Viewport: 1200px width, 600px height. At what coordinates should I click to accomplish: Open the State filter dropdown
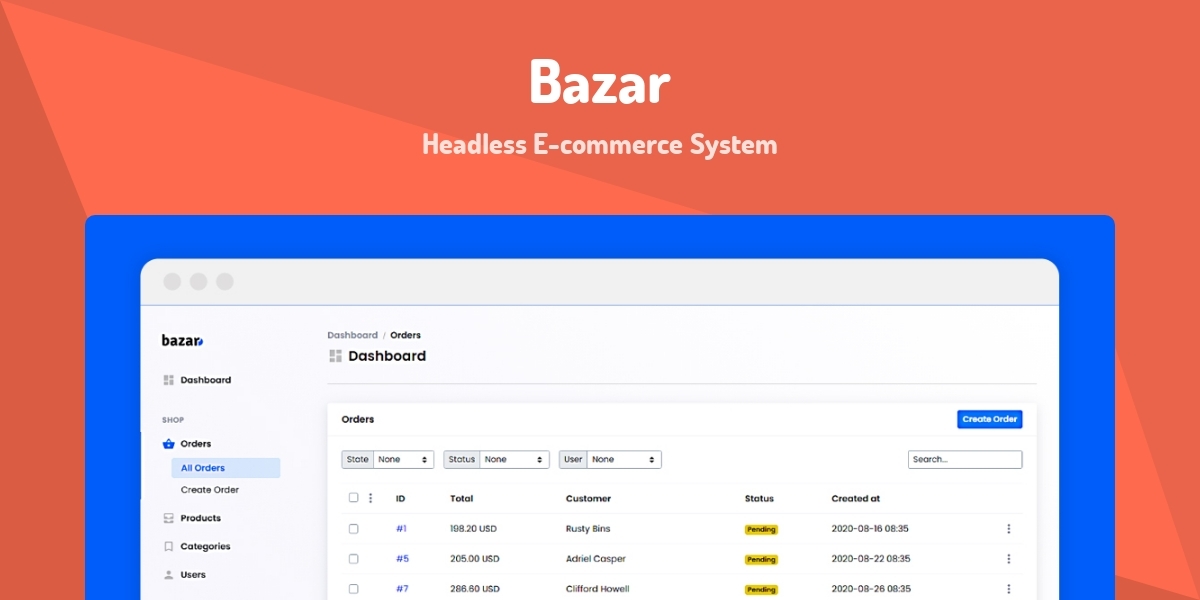[x=404, y=459]
